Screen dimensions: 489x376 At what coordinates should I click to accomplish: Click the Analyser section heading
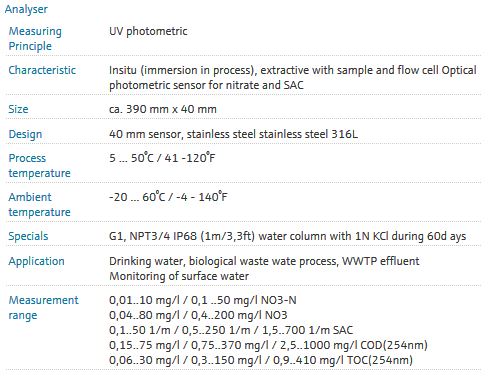[26, 9]
